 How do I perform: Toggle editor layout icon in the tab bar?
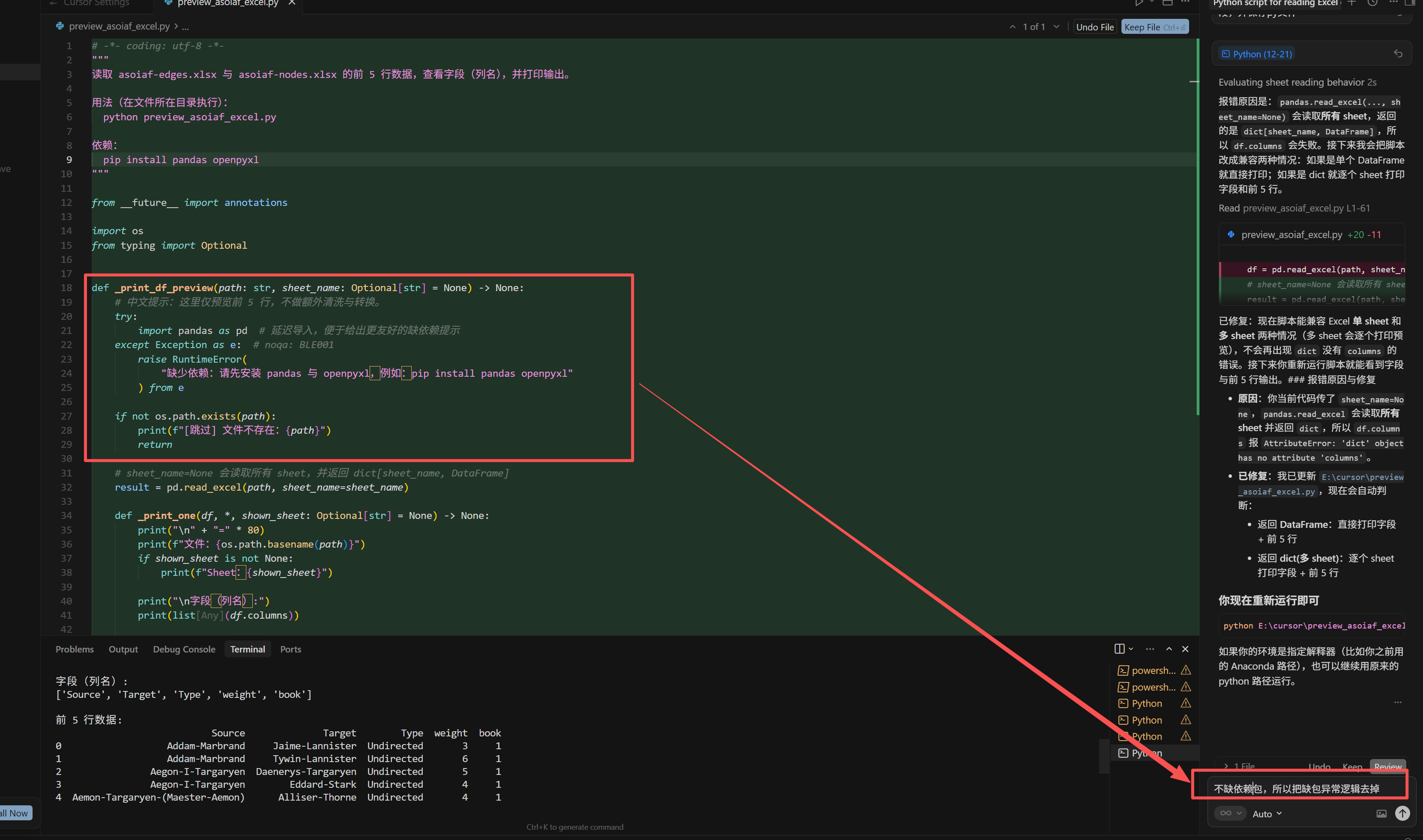[1168, 3]
